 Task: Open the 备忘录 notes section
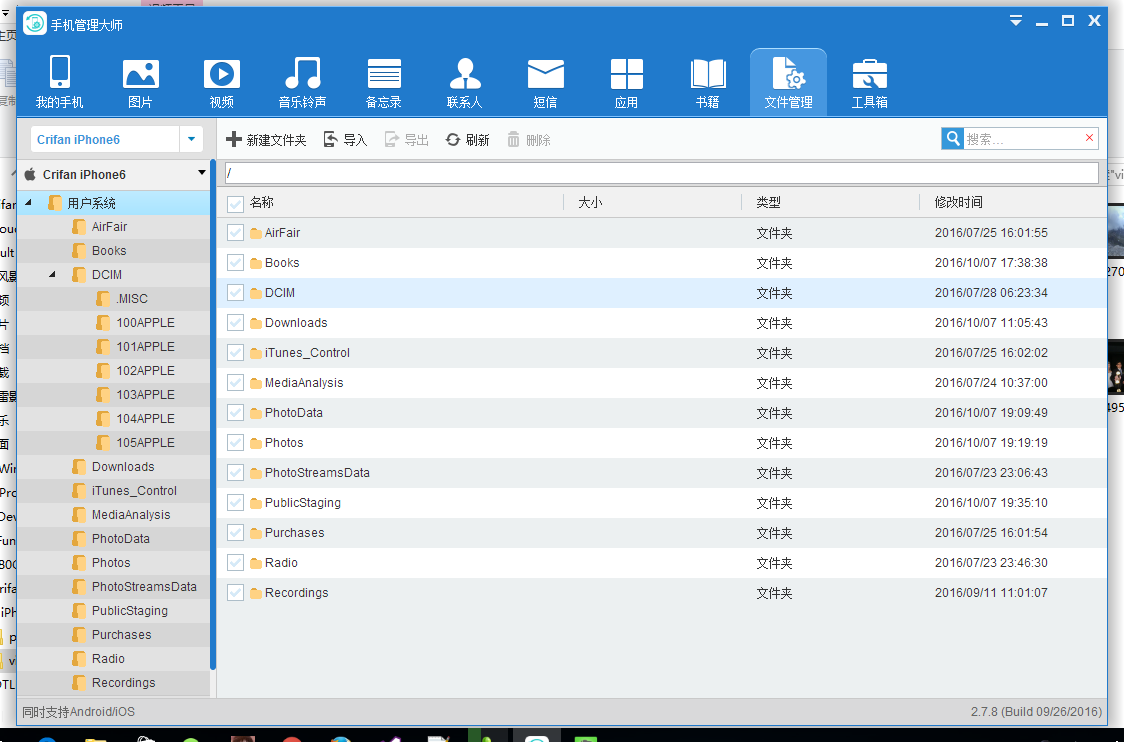tap(384, 82)
